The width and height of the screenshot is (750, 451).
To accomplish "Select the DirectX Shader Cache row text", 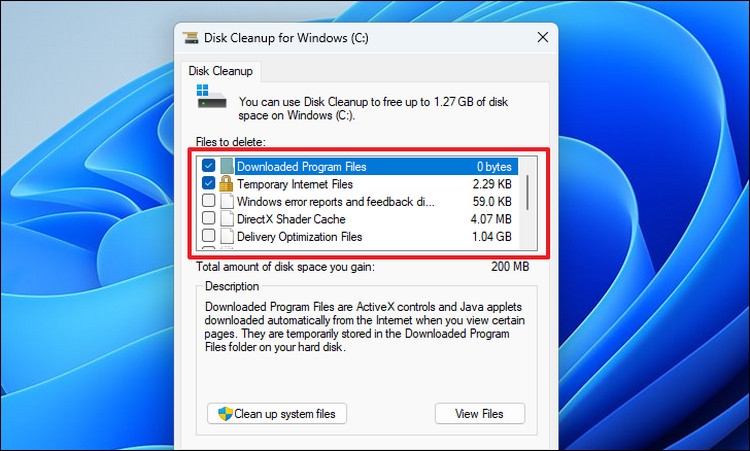I will click(291, 219).
